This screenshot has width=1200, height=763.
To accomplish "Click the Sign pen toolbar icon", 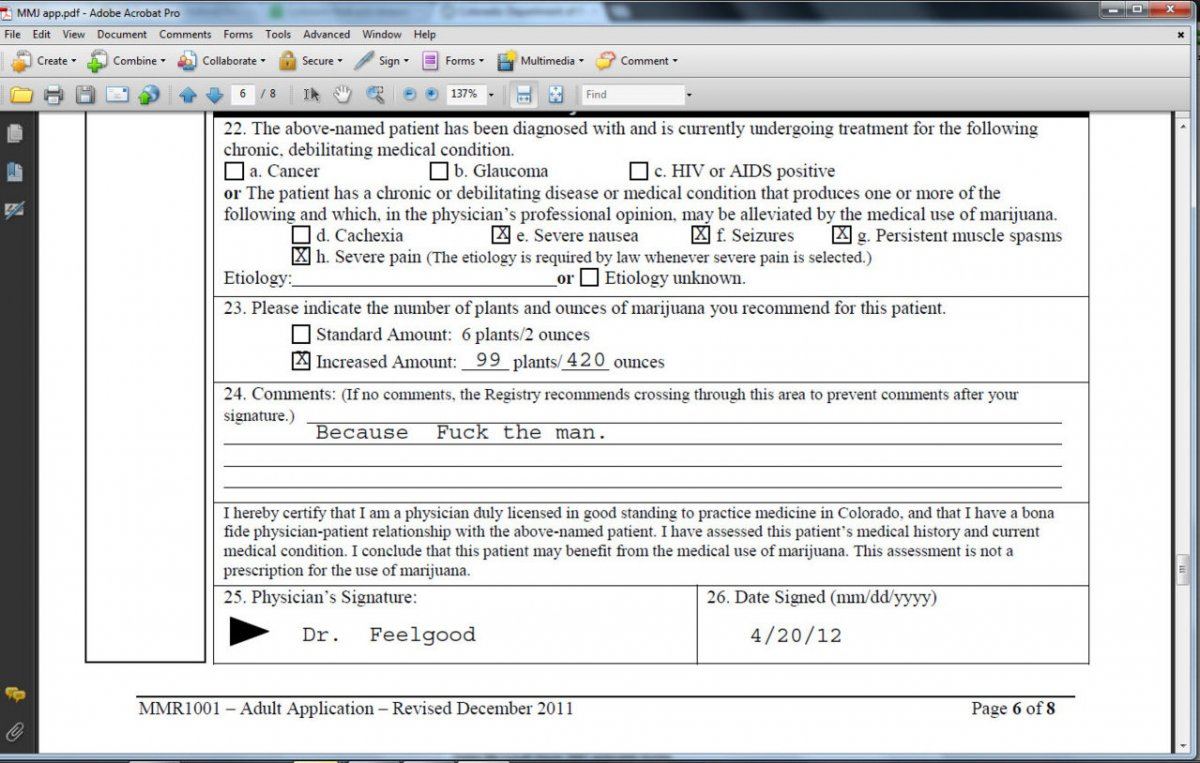I will [x=364, y=61].
